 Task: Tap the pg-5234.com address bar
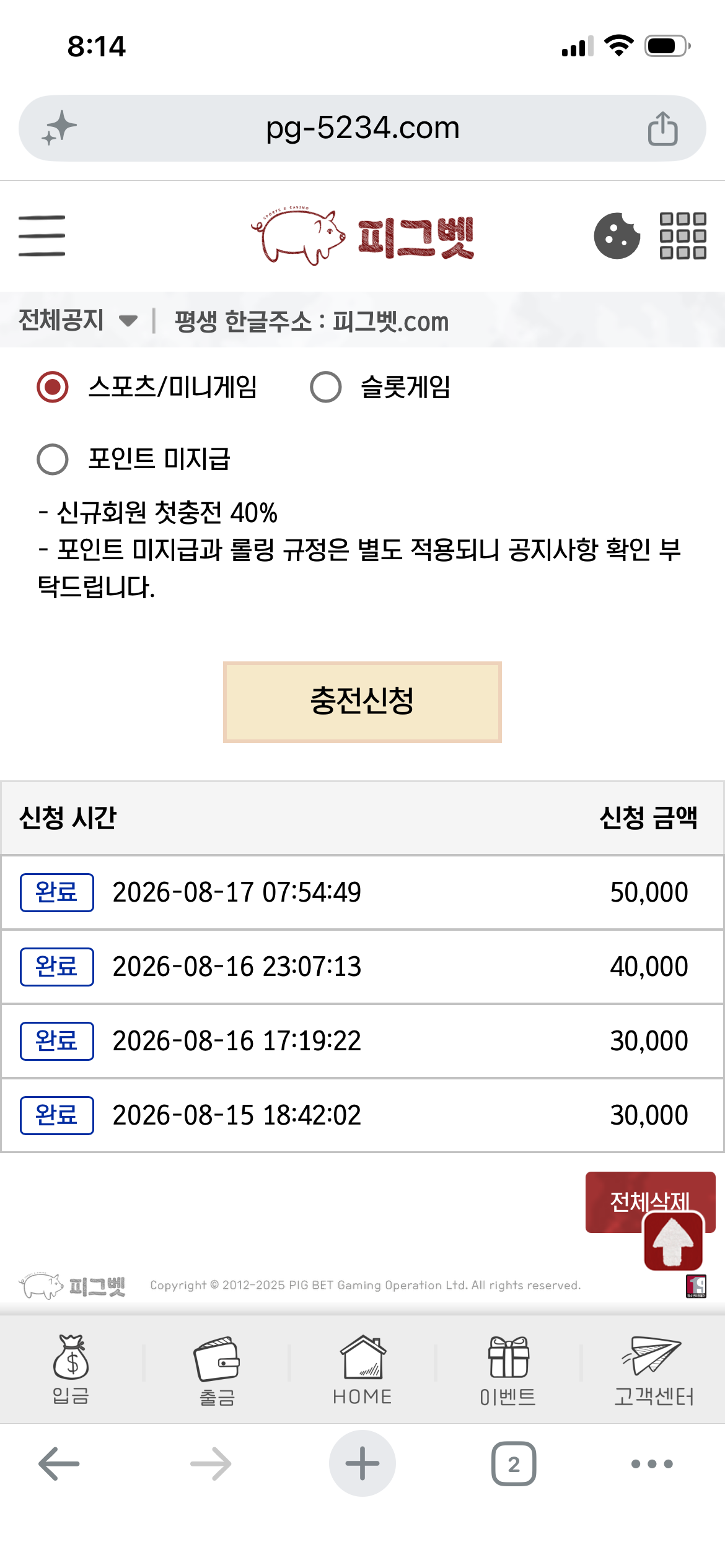[362, 128]
